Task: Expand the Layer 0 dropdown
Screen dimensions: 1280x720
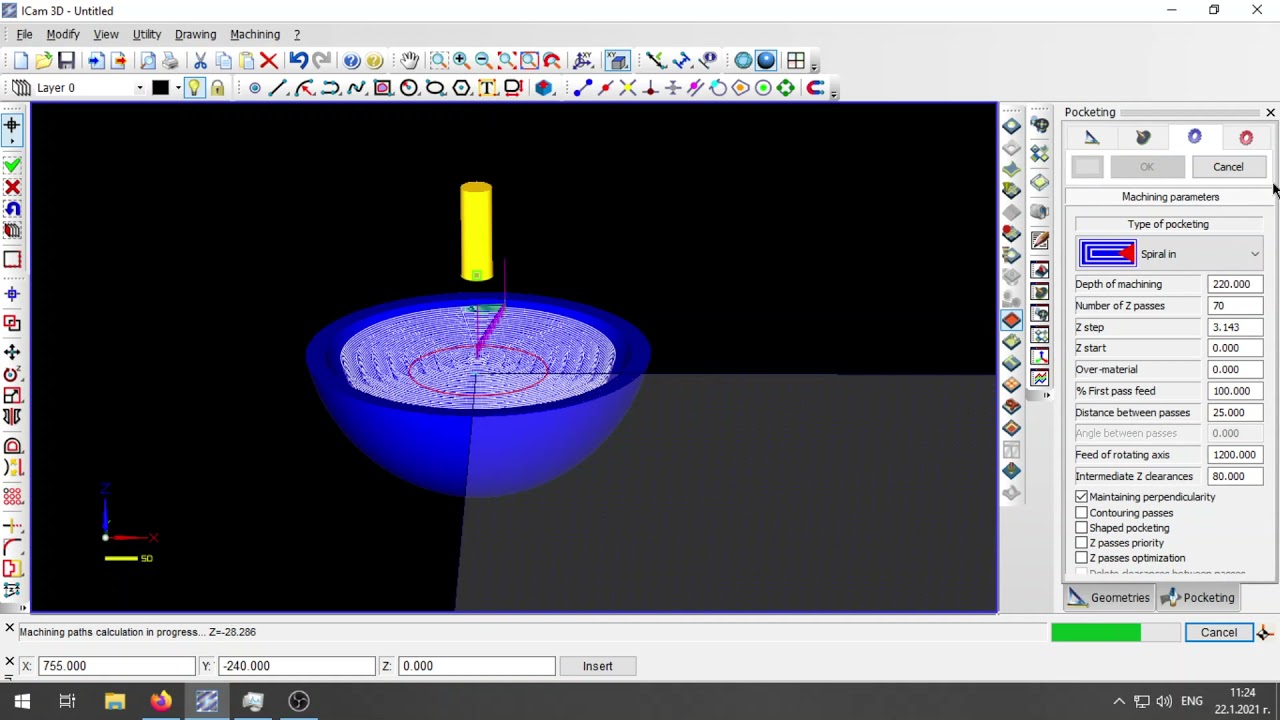Action: click(139, 88)
